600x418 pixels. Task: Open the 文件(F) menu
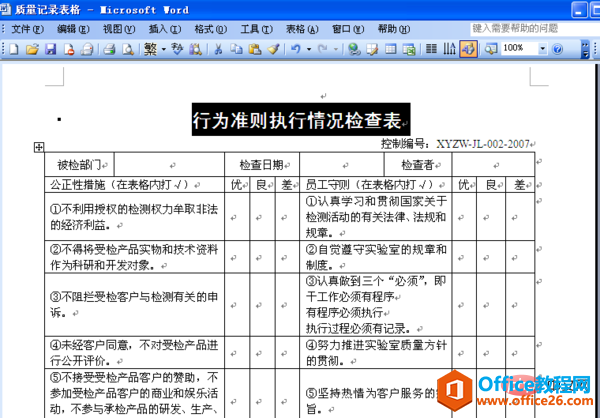click(x=27, y=29)
